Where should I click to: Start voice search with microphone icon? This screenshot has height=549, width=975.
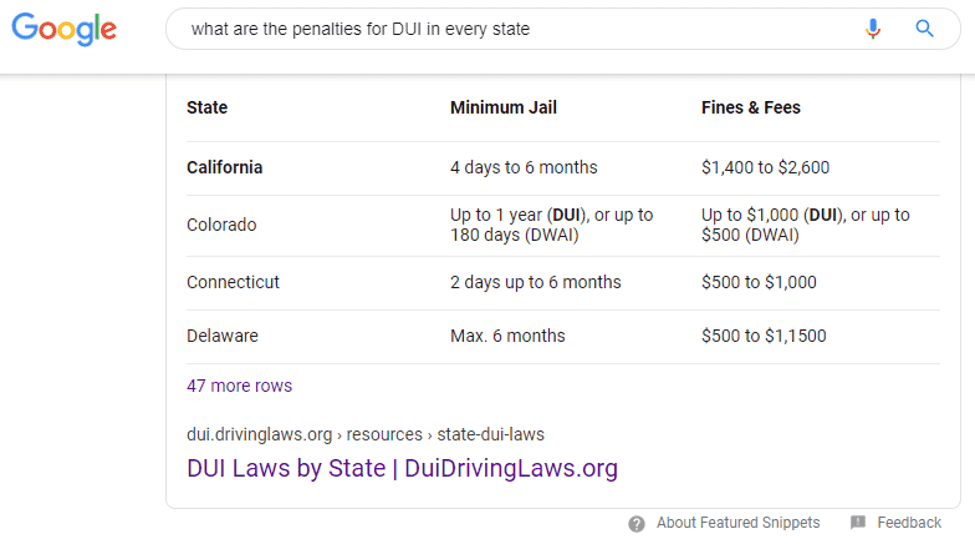[873, 29]
